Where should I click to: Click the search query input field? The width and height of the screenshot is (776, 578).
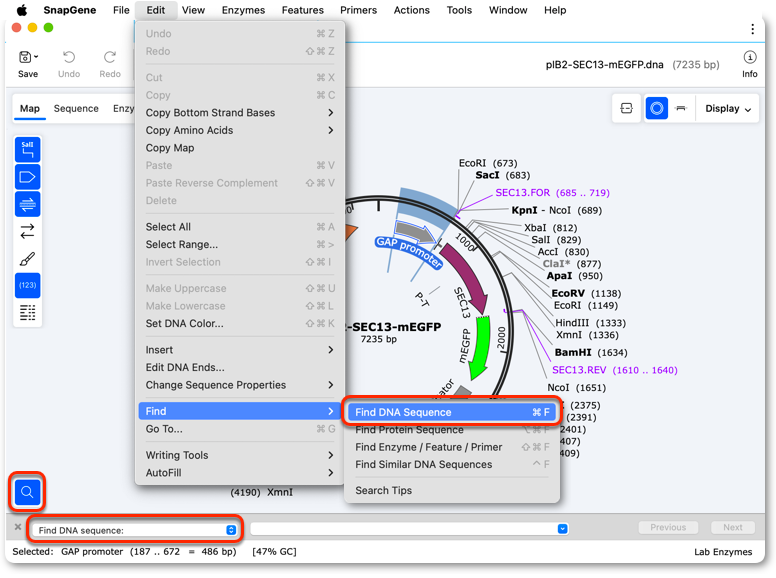(404, 529)
